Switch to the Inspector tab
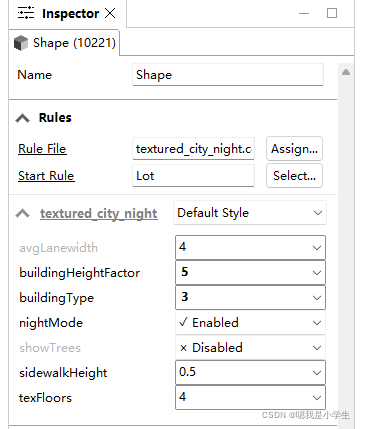The height and width of the screenshot is (429, 365). (x=68, y=13)
